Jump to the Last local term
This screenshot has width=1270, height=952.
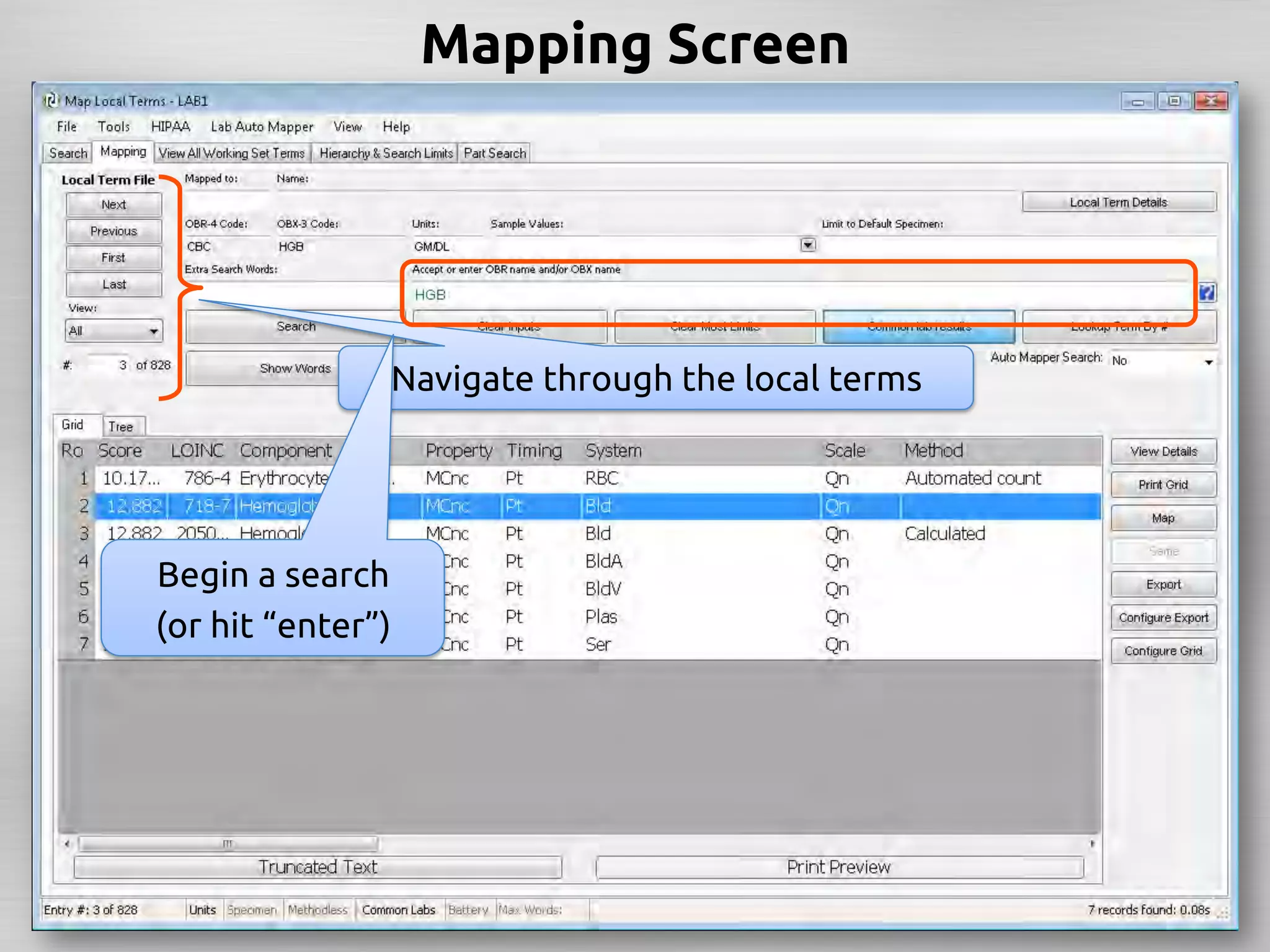pyautogui.click(x=113, y=284)
